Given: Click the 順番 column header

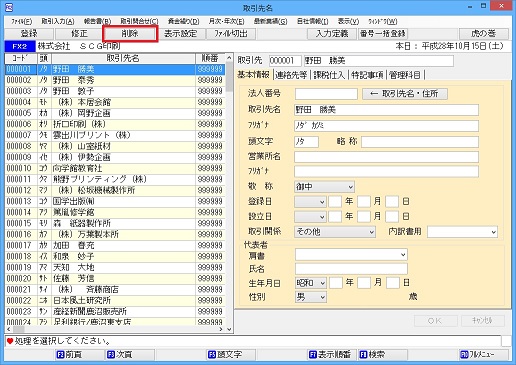Looking at the screenshot, I should [210, 58].
